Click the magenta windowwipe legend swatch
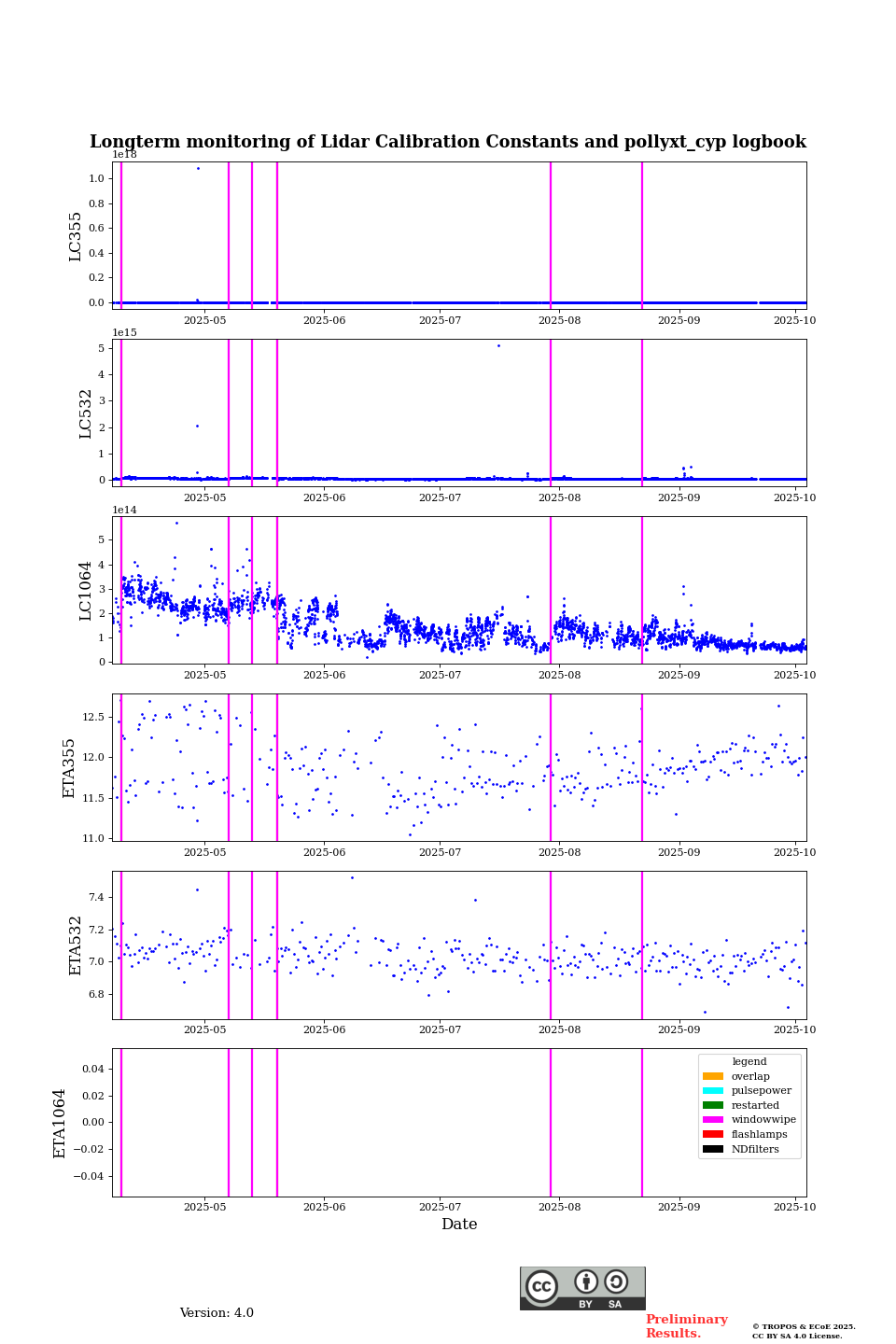 713,1120
